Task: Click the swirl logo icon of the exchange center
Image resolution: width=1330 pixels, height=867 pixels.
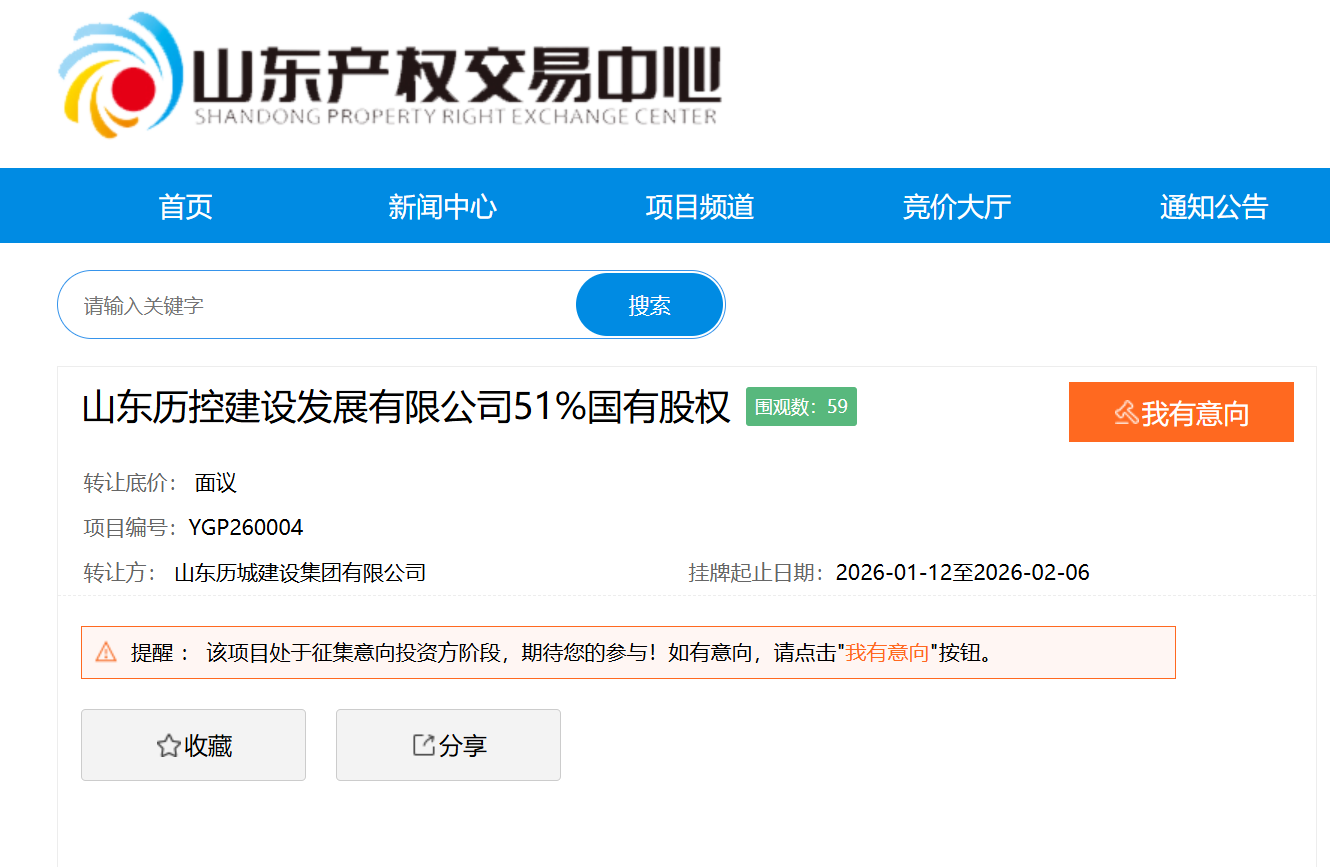Action: [120, 76]
